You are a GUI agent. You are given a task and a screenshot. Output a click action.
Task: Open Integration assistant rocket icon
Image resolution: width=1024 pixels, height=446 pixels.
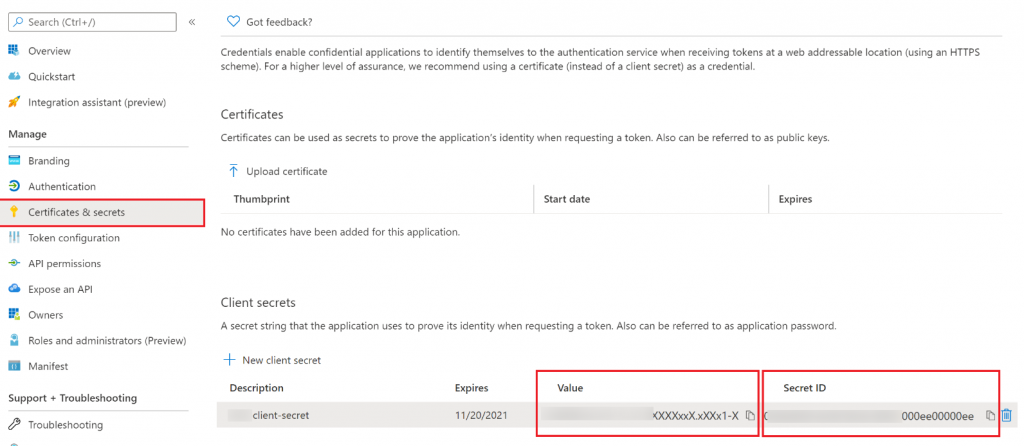(14, 102)
